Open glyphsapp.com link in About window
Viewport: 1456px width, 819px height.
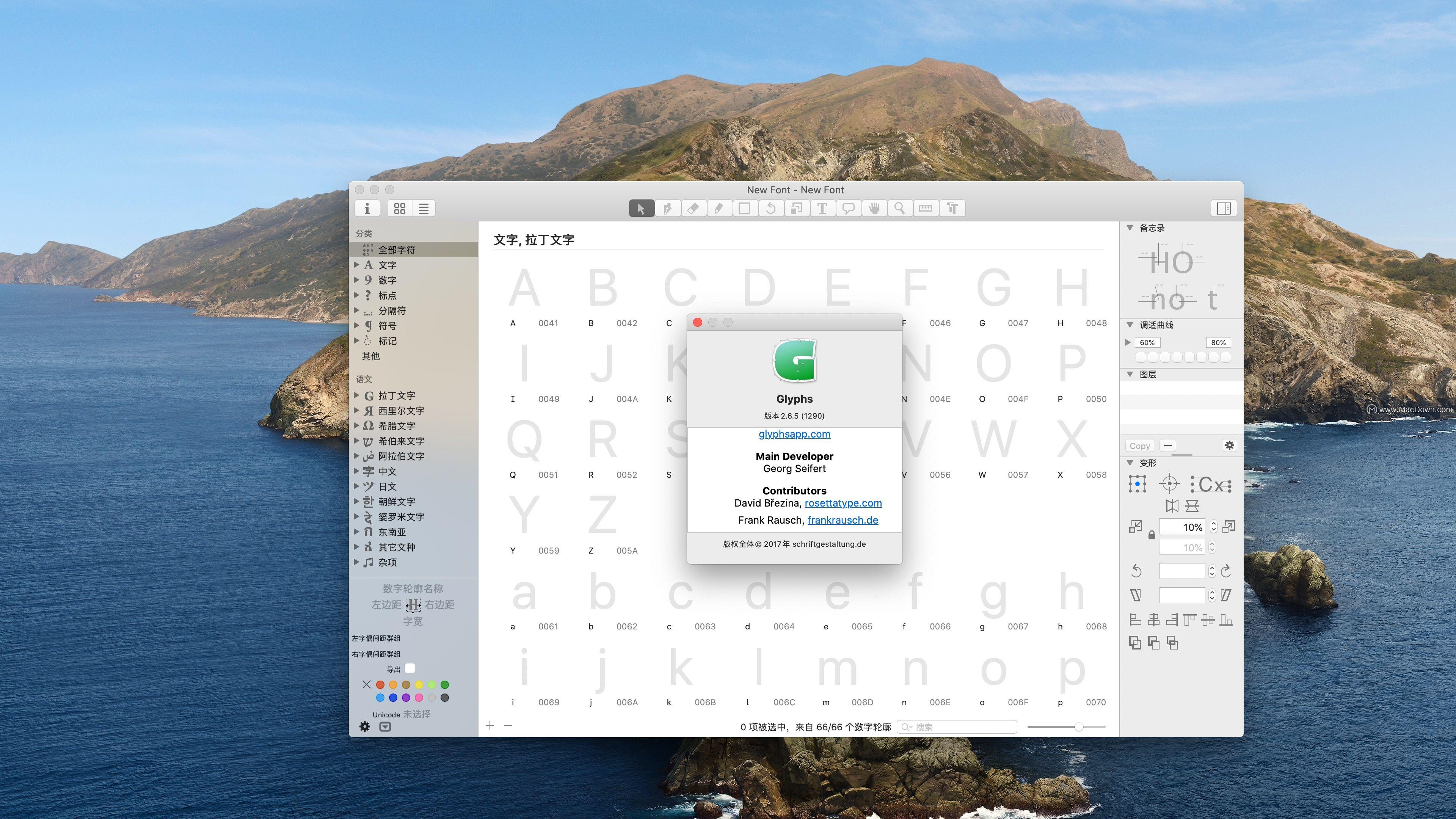794,434
